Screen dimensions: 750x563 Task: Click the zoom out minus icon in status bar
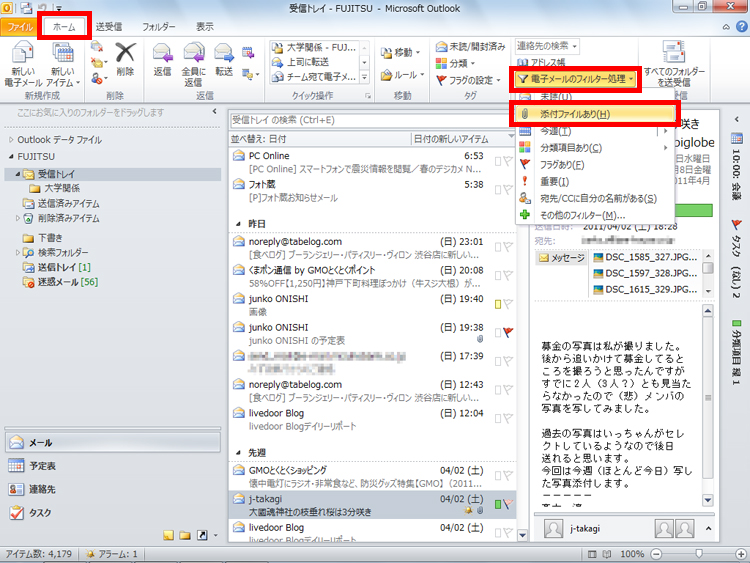click(x=656, y=554)
